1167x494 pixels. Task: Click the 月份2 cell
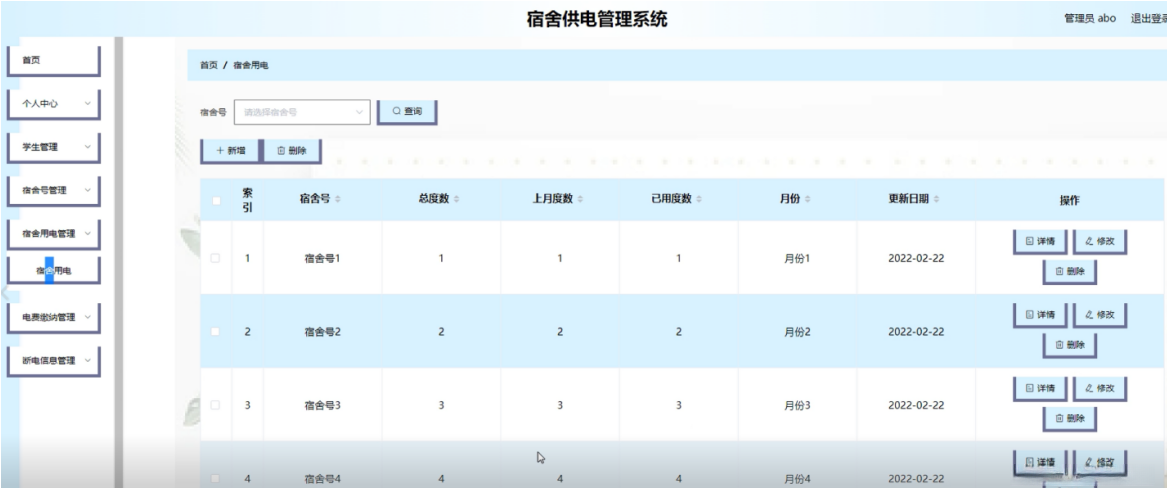[796, 332]
